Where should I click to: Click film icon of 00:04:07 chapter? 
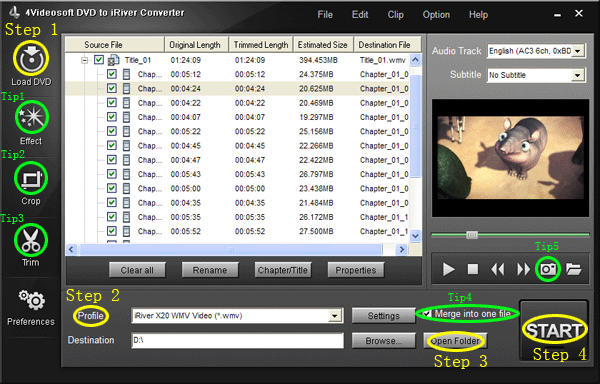pyautogui.click(x=126, y=117)
